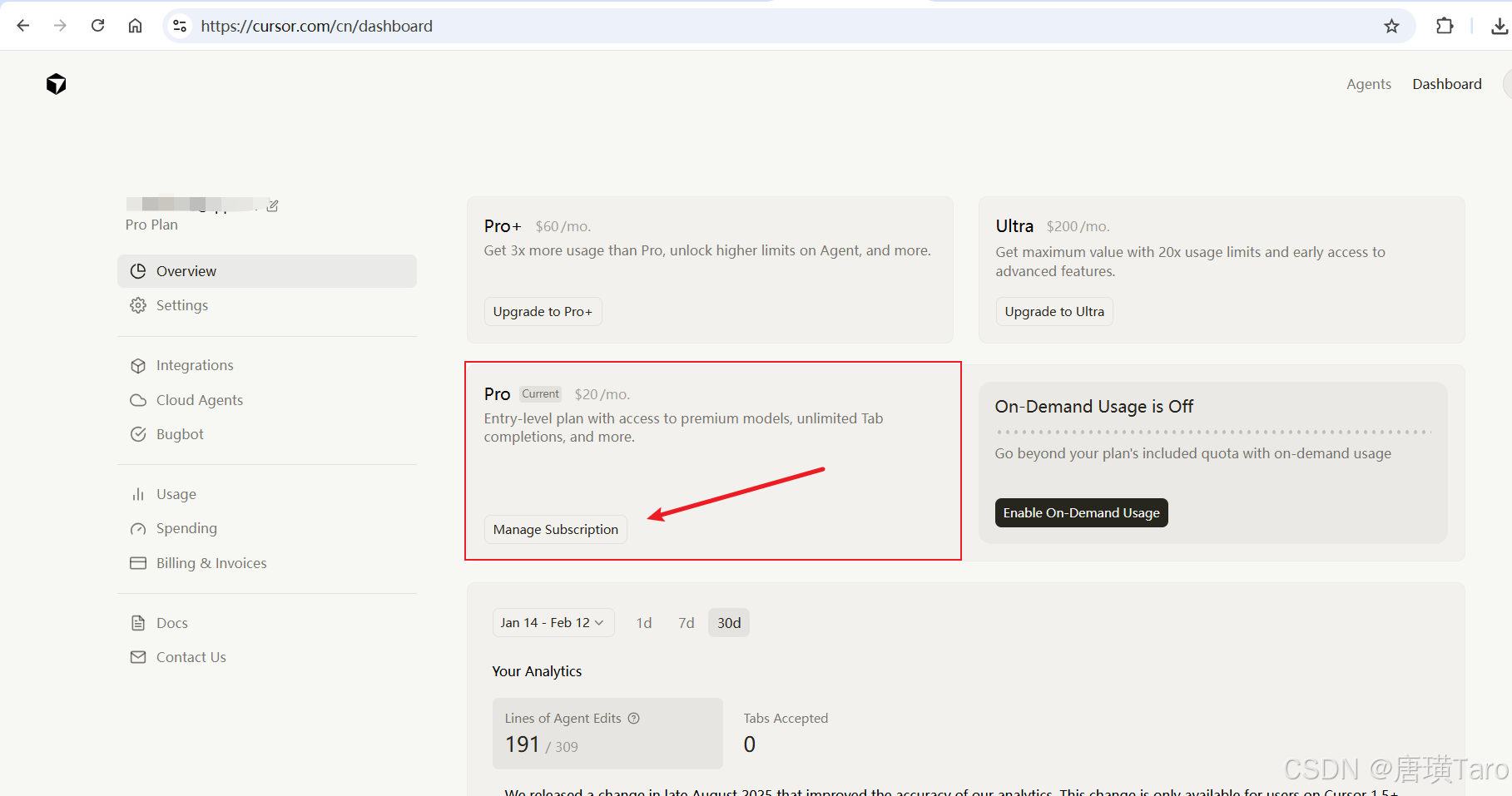Image resolution: width=1512 pixels, height=796 pixels.
Task: Open Settings label in the sidebar
Action: (x=182, y=305)
